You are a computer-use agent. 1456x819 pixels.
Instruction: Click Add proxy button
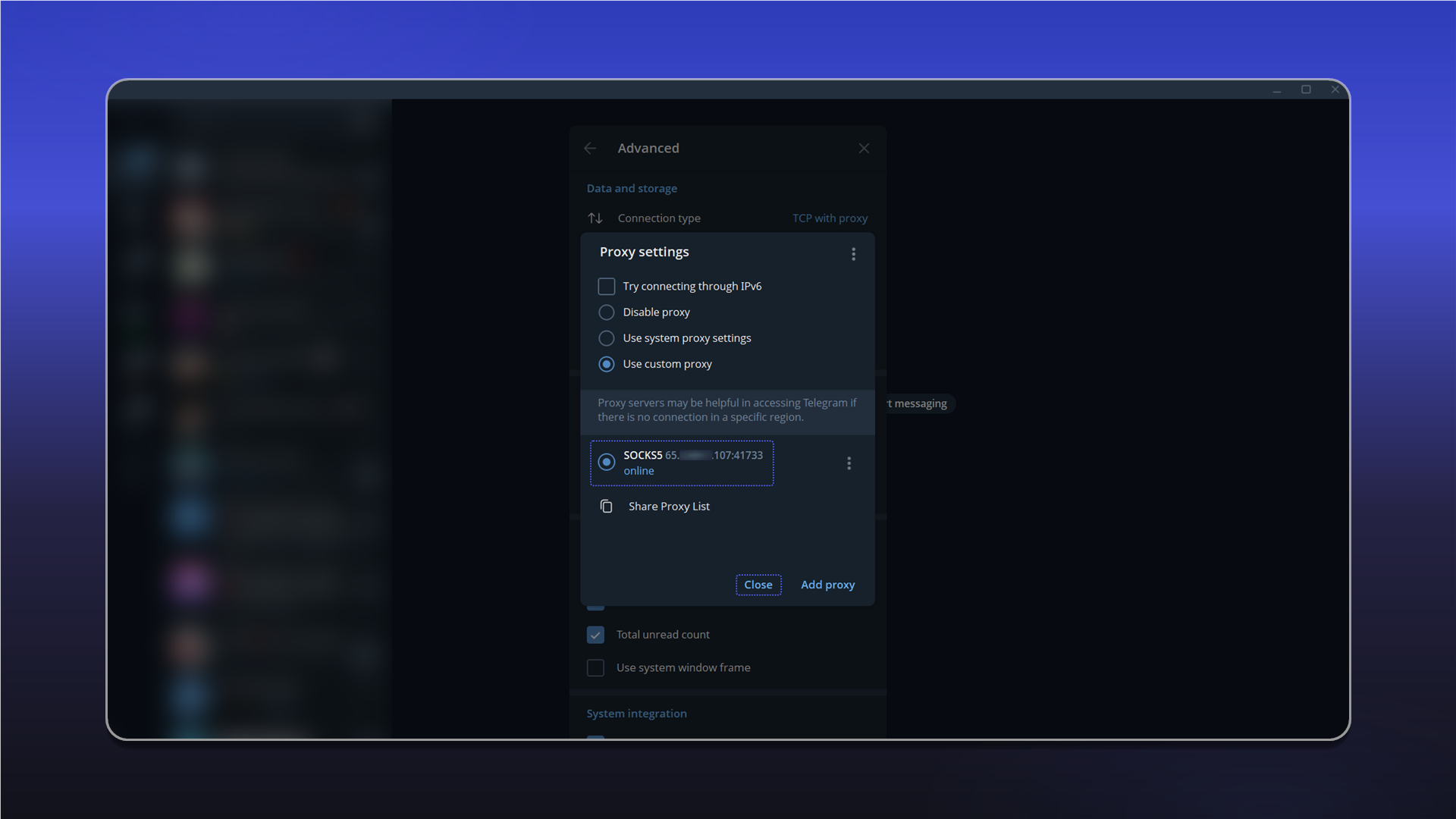click(x=827, y=585)
